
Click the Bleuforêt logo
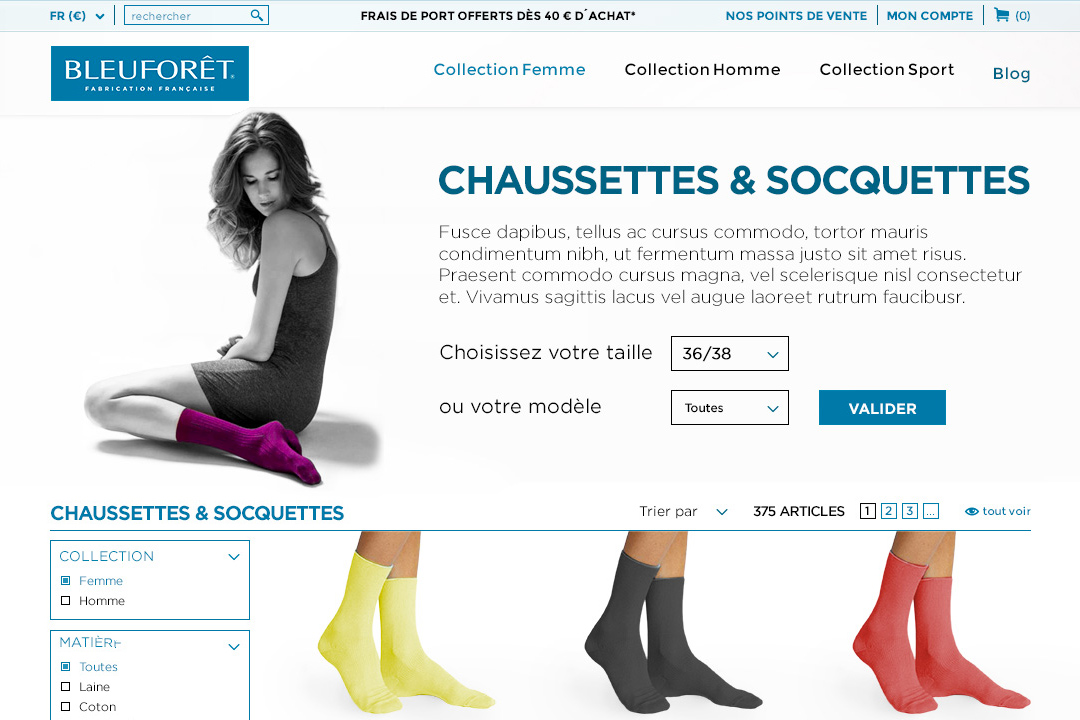coord(149,74)
